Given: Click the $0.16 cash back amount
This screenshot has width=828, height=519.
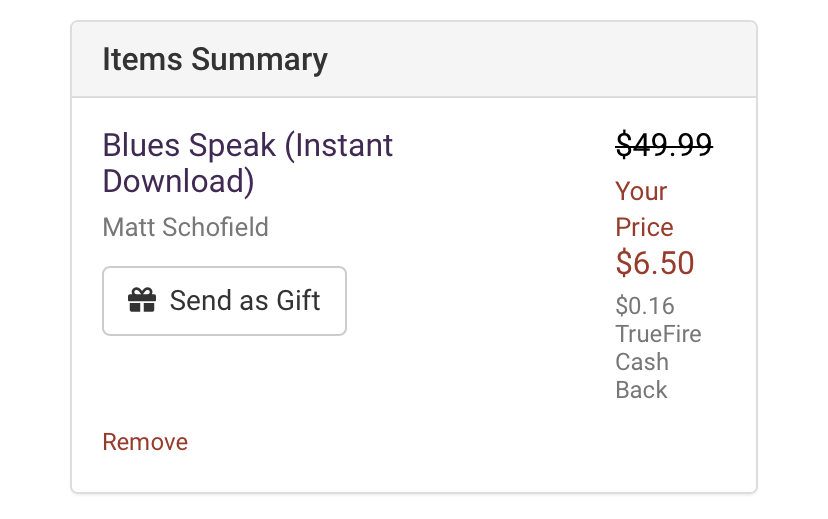Looking at the screenshot, I should coord(645,306).
